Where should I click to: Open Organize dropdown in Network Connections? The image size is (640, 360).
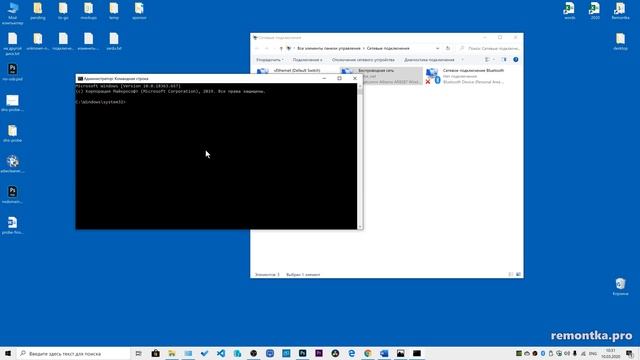coord(269,60)
